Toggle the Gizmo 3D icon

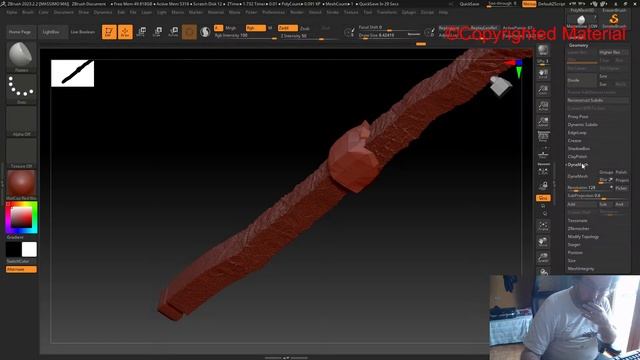coord(189,32)
